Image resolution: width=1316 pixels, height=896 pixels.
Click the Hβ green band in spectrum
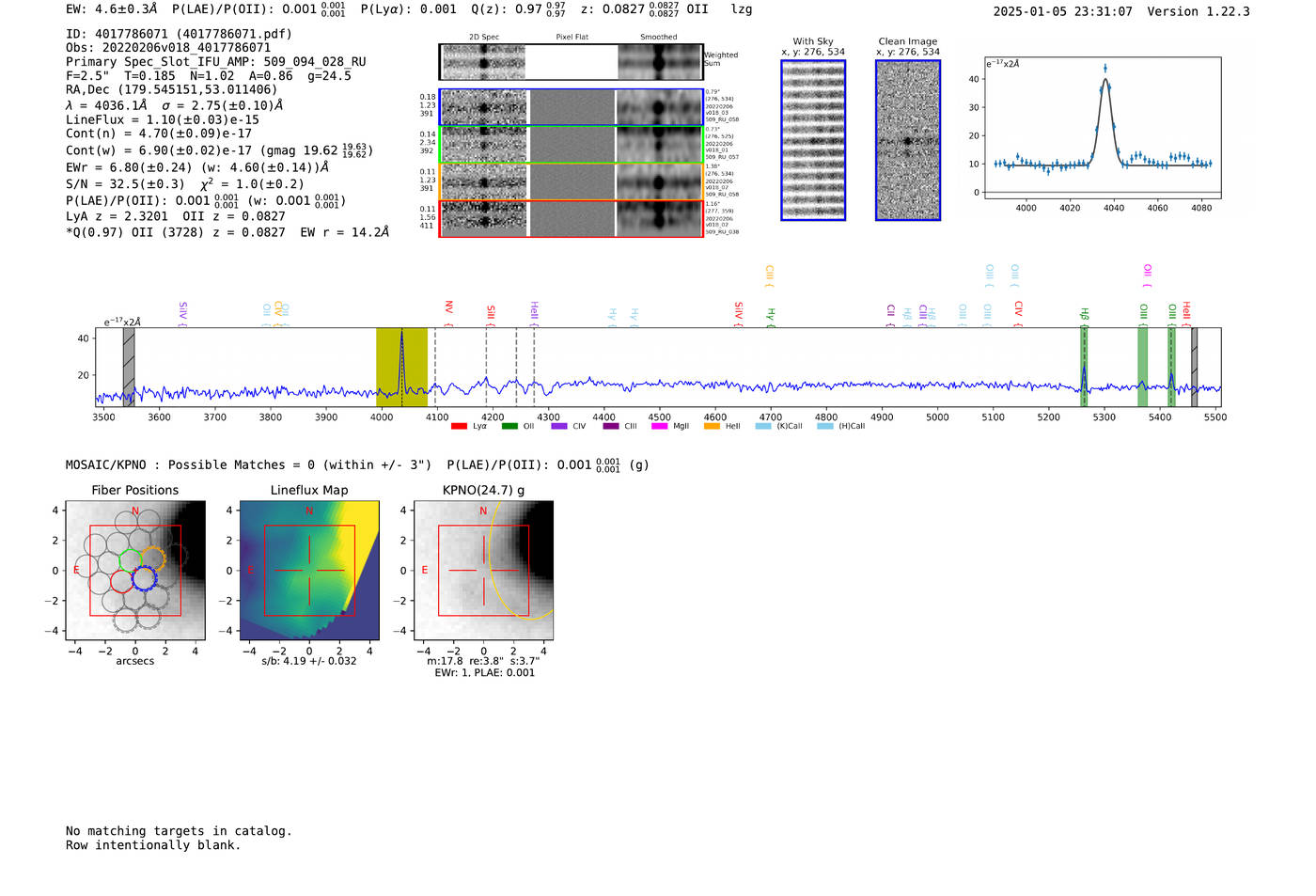pos(1084,368)
